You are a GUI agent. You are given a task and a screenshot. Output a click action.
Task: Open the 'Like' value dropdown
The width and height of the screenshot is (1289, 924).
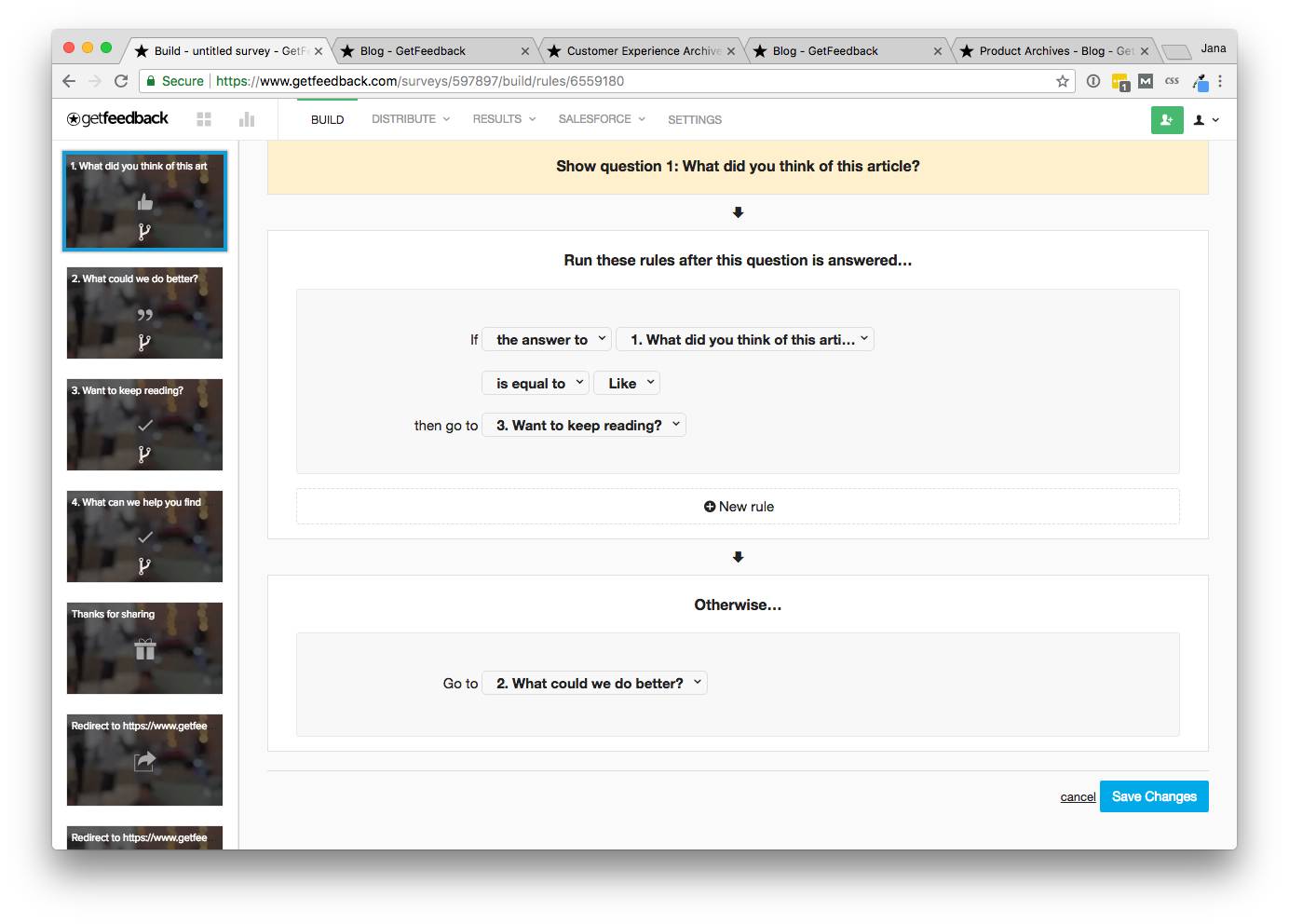coord(627,383)
